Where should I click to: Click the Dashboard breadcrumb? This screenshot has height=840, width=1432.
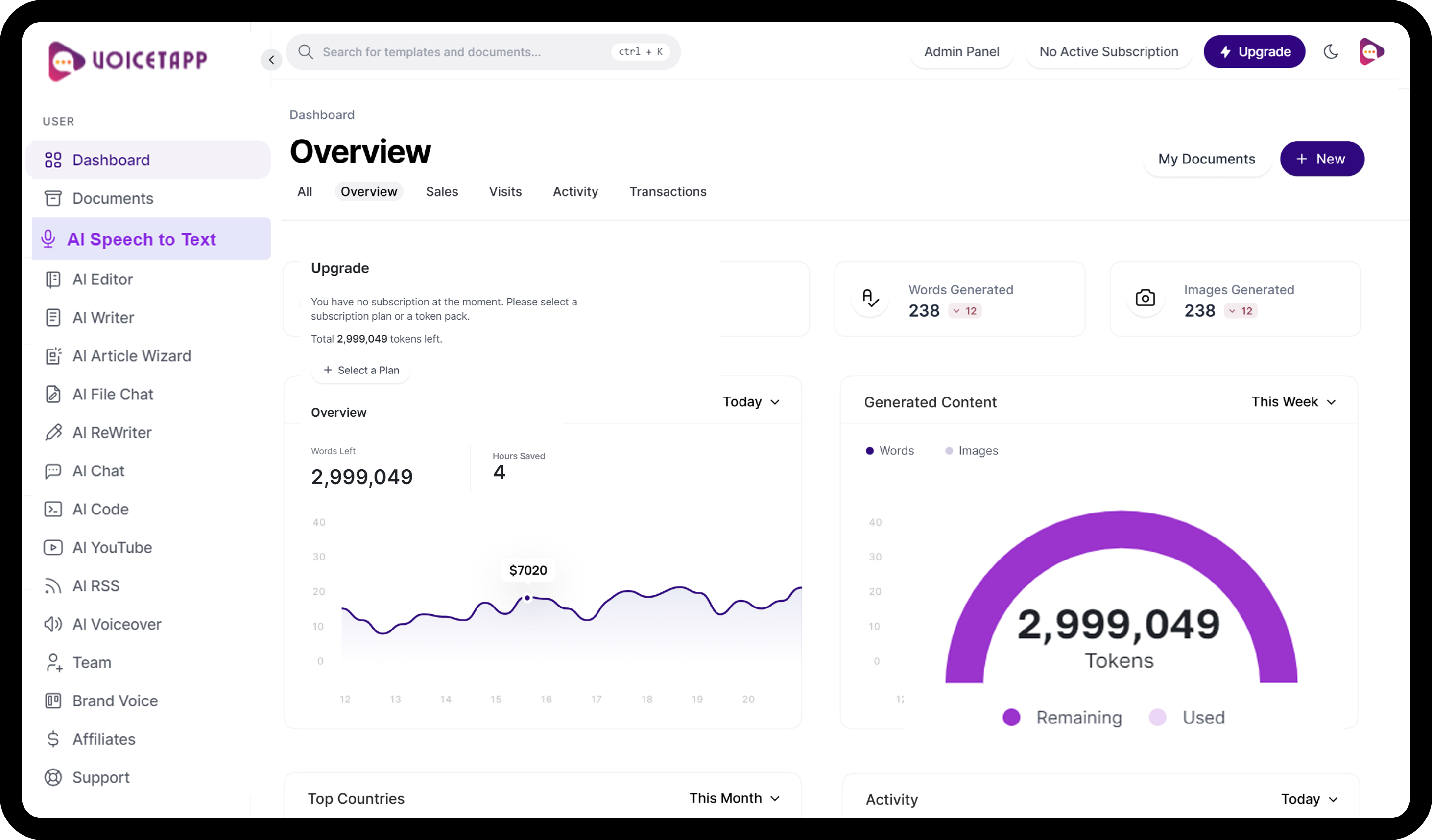322,115
